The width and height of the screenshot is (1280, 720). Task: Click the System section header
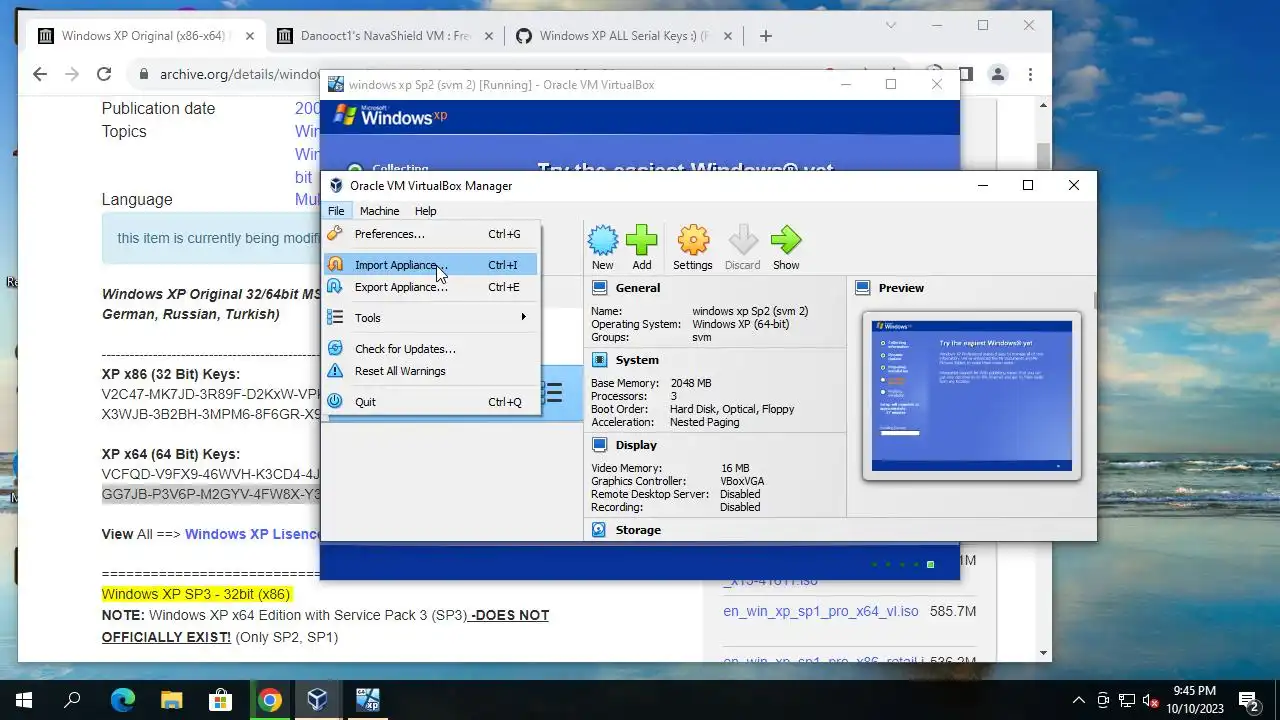637,360
